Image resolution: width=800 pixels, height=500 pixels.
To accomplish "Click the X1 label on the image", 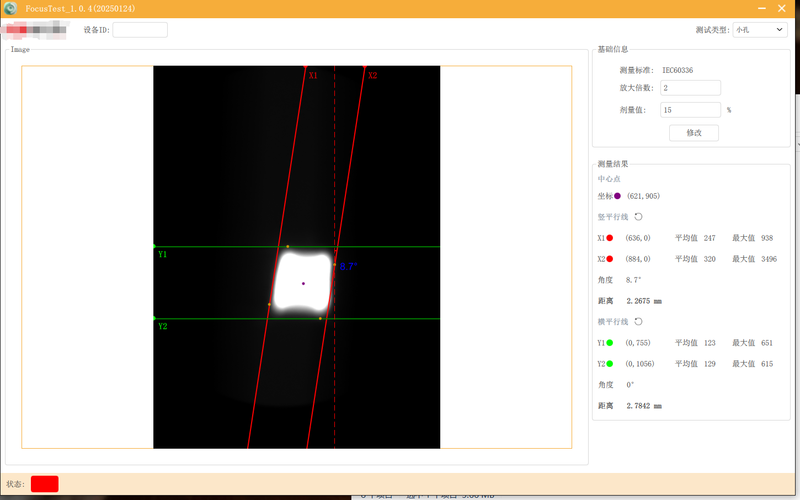I will coord(313,76).
